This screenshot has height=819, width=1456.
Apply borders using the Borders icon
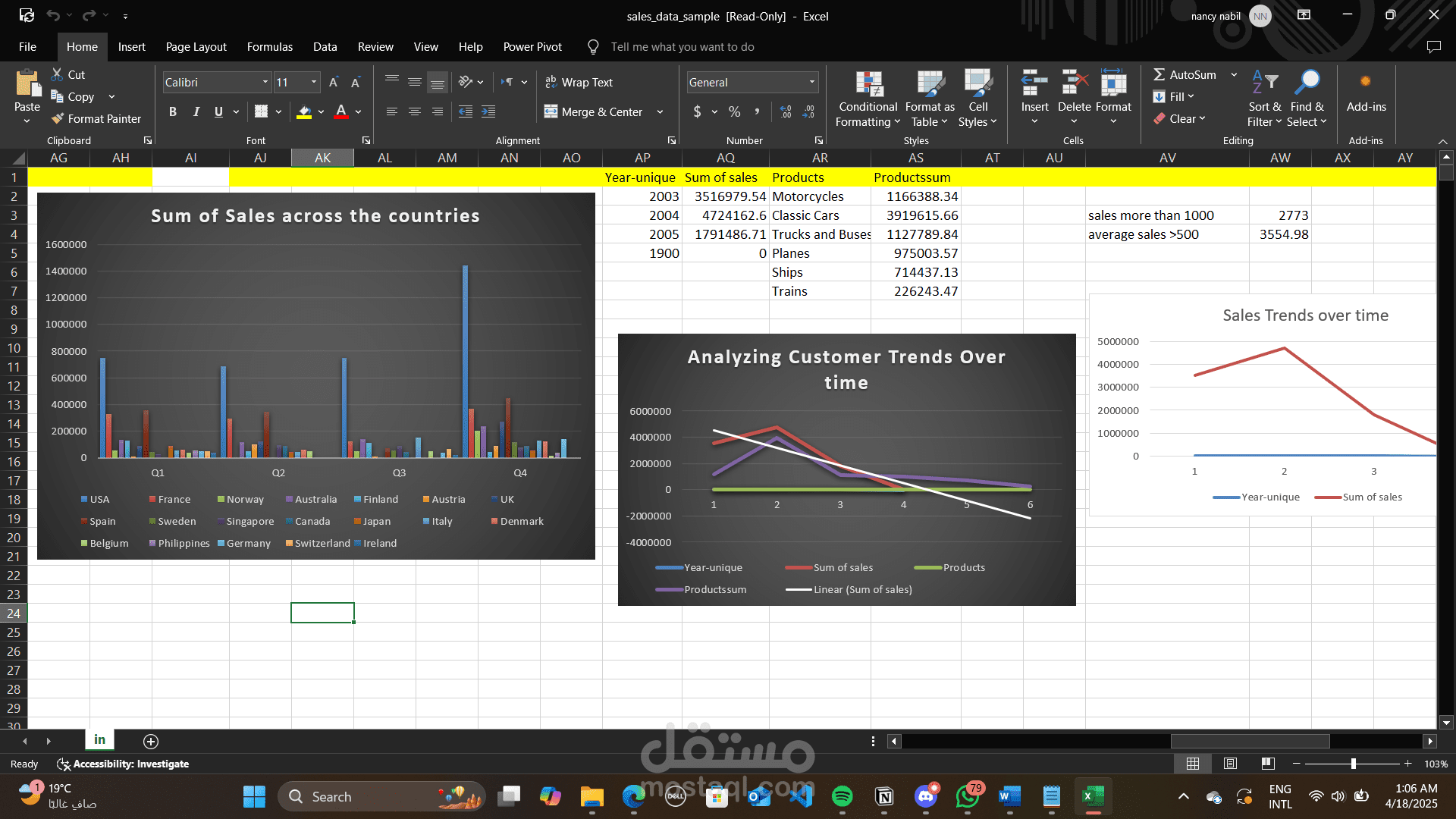pyautogui.click(x=261, y=111)
